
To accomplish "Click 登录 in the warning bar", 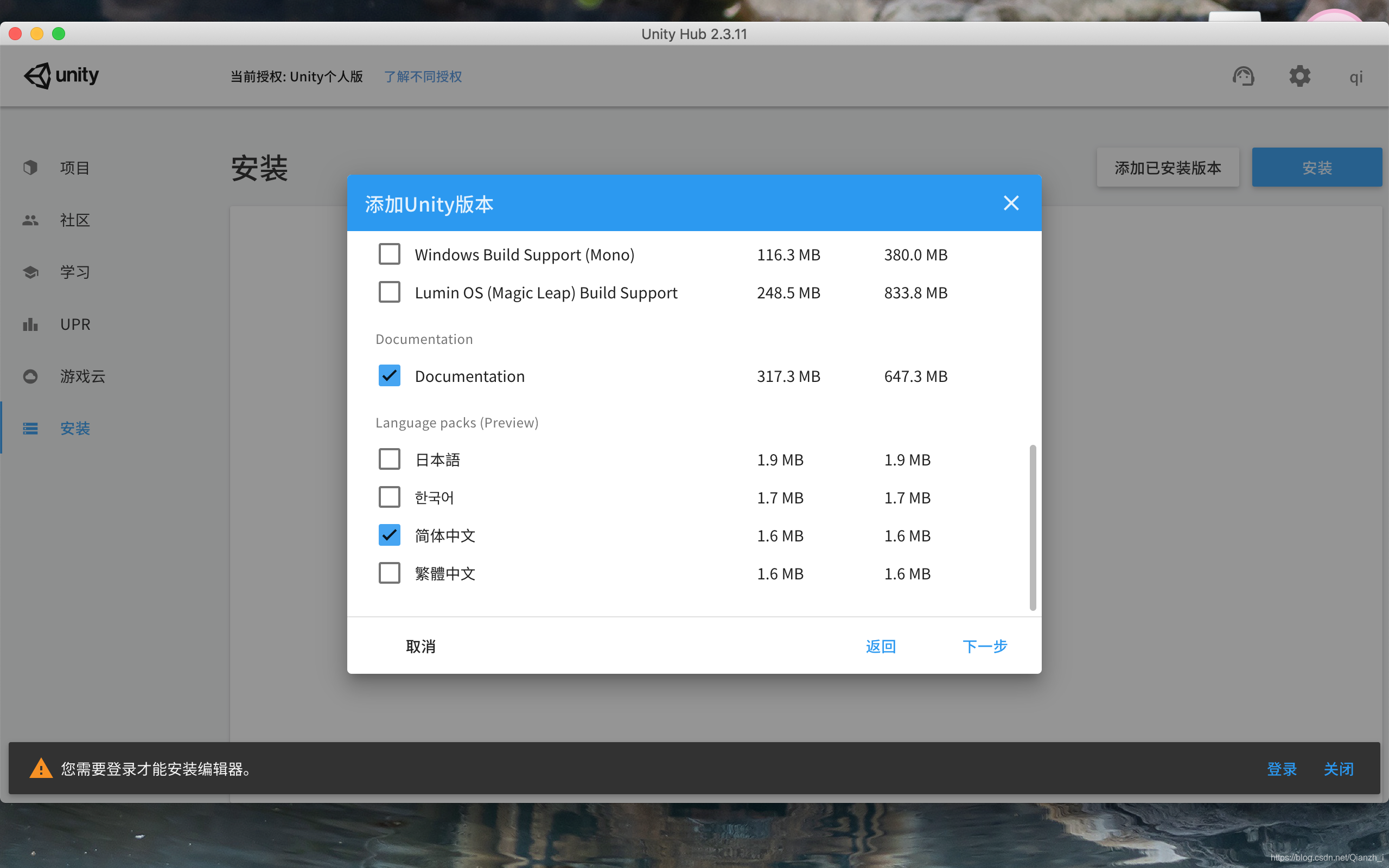I will [x=1281, y=769].
